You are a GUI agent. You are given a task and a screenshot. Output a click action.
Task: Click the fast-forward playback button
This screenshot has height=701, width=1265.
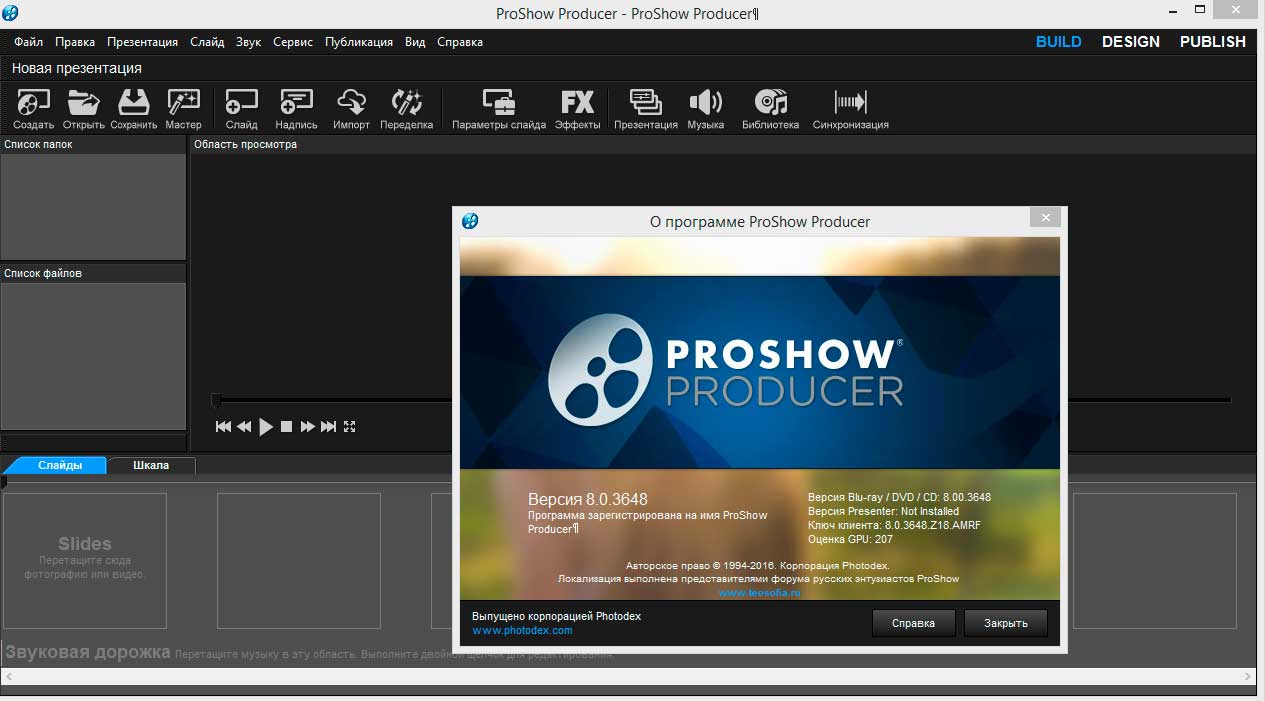pyautogui.click(x=308, y=427)
